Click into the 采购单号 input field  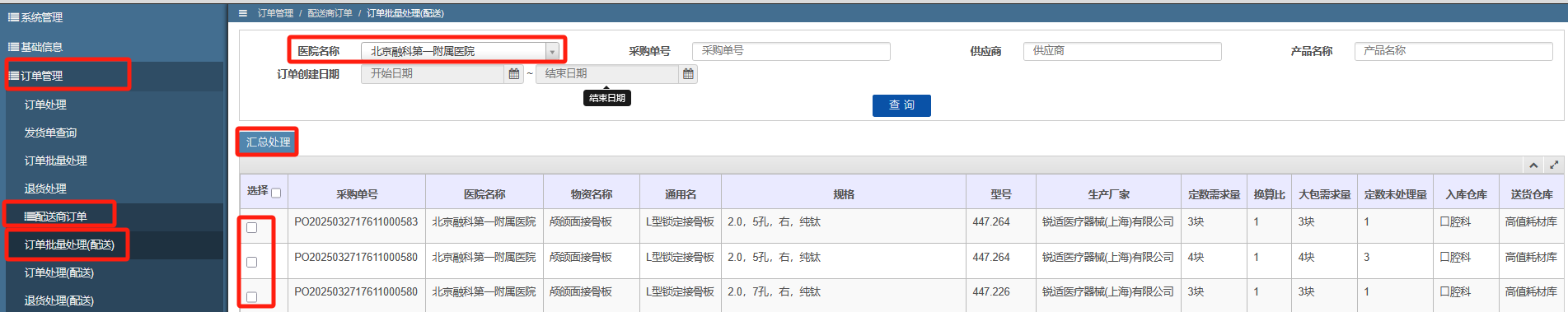click(x=791, y=51)
